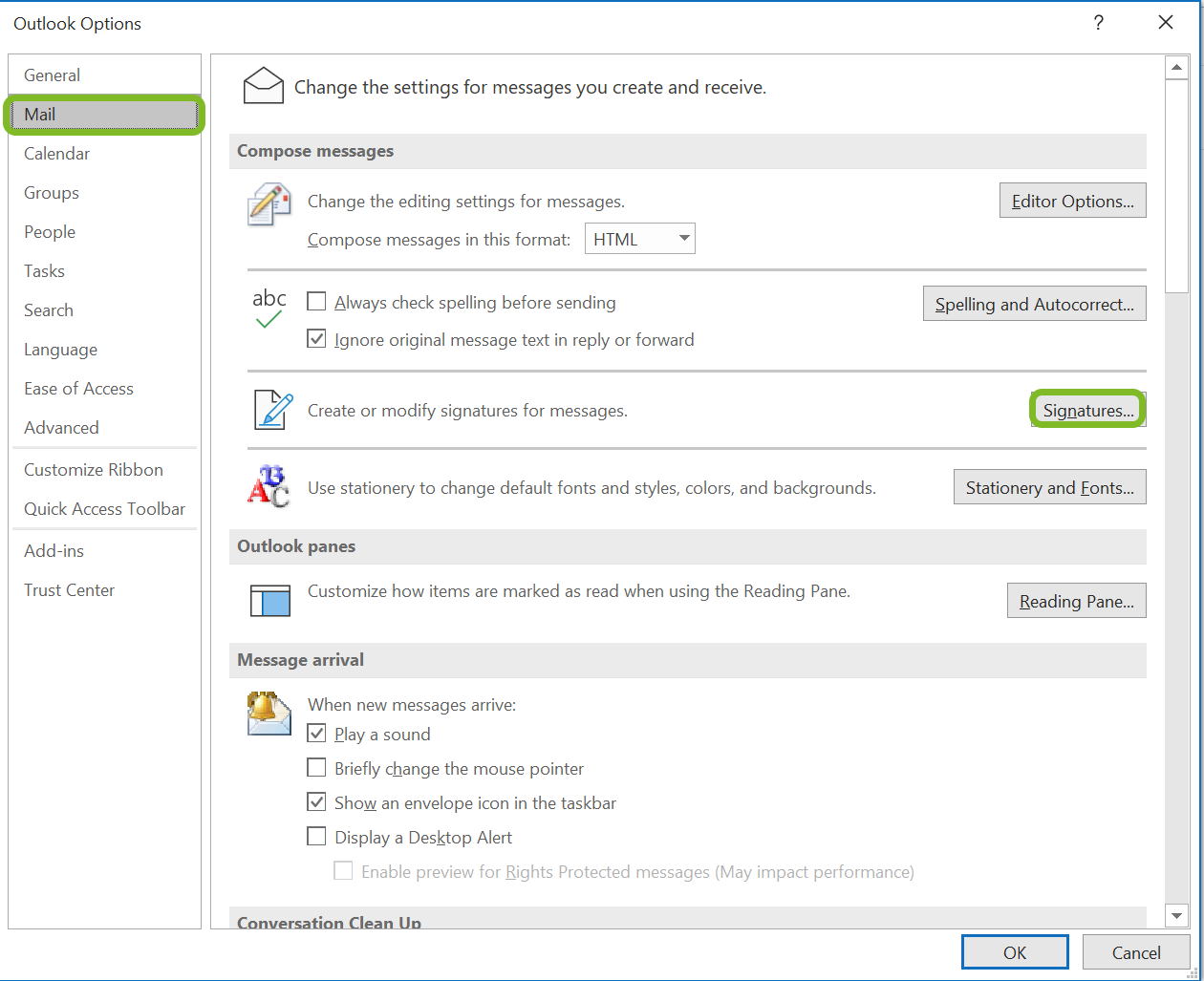This screenshot has height=981, width=1204.
Task: Click the scrollbar up arrow
Action: click(1176, 68)
